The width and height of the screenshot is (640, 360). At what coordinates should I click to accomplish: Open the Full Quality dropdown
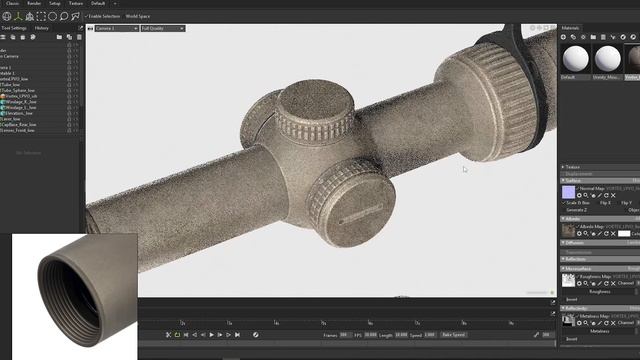[163, 29]
